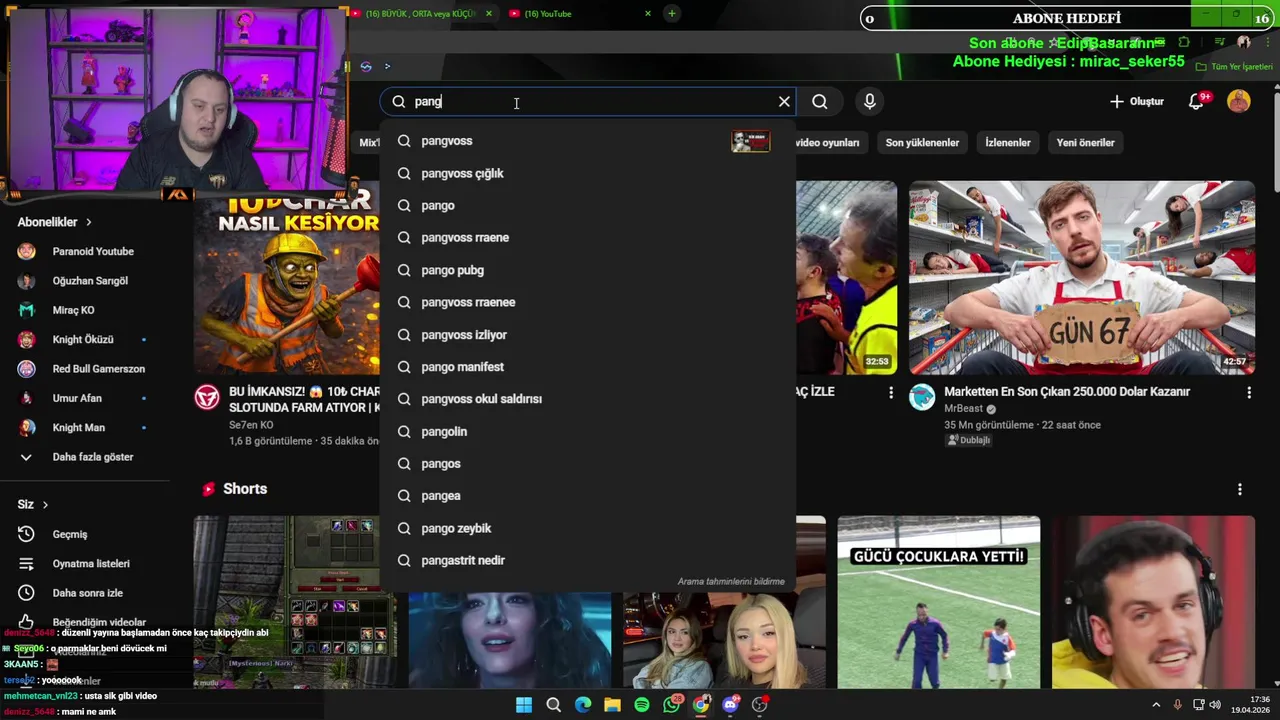The width and height of the screenshot is (1280, 720).
Task: Open the GÜCÜ ÇOCUKLARA YETTİ short
Action: point(939,602)
